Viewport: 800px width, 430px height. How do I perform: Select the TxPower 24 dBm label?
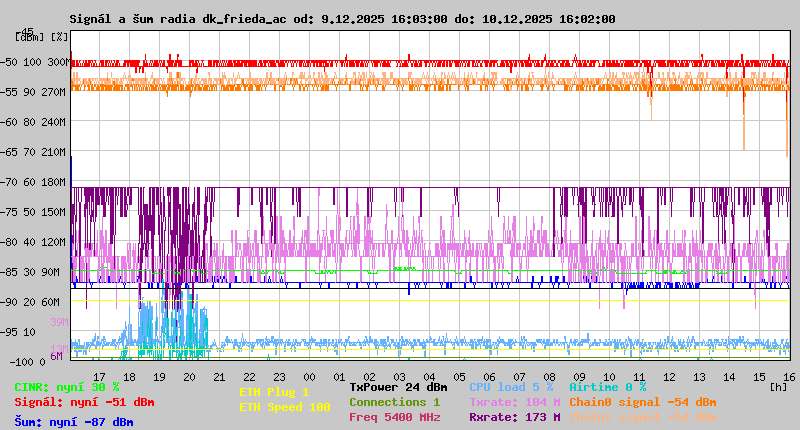398,387
